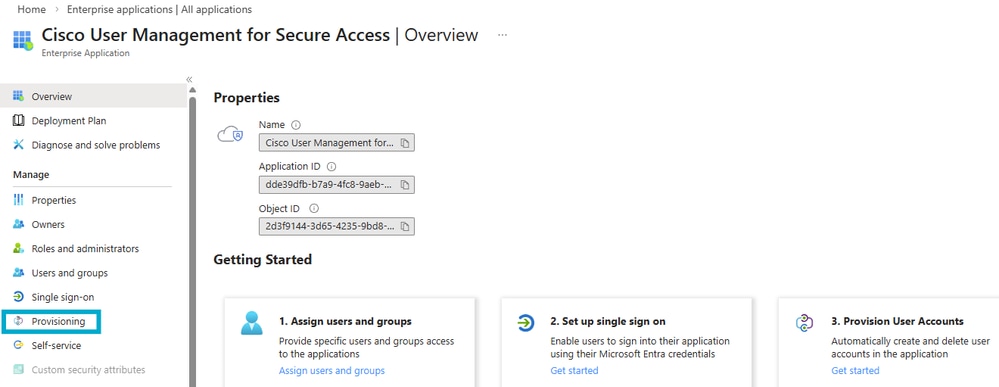Click the Users and groups icon
This screenshot has width=999, height=387.
click(18, 273)
